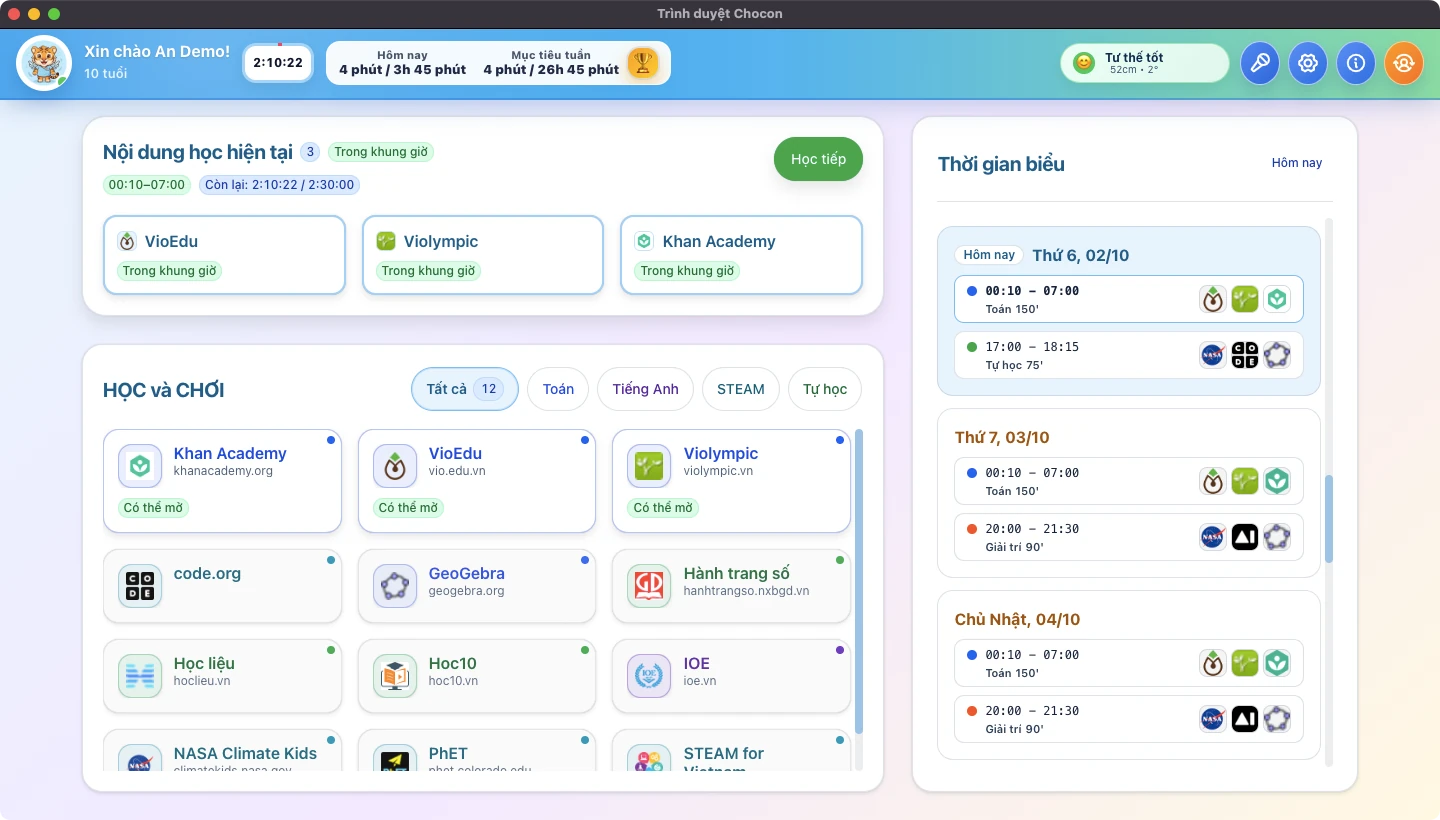Open the geogebra.org app card

click(477, 586)
